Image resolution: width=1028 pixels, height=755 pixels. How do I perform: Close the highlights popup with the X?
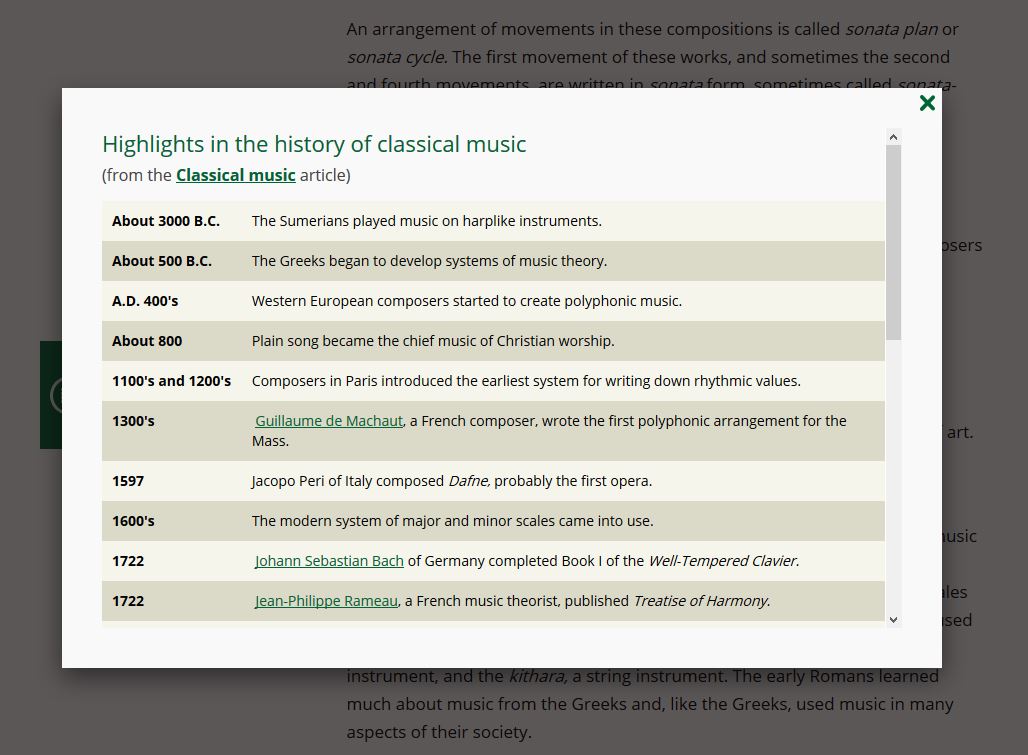tap(927, 103)
